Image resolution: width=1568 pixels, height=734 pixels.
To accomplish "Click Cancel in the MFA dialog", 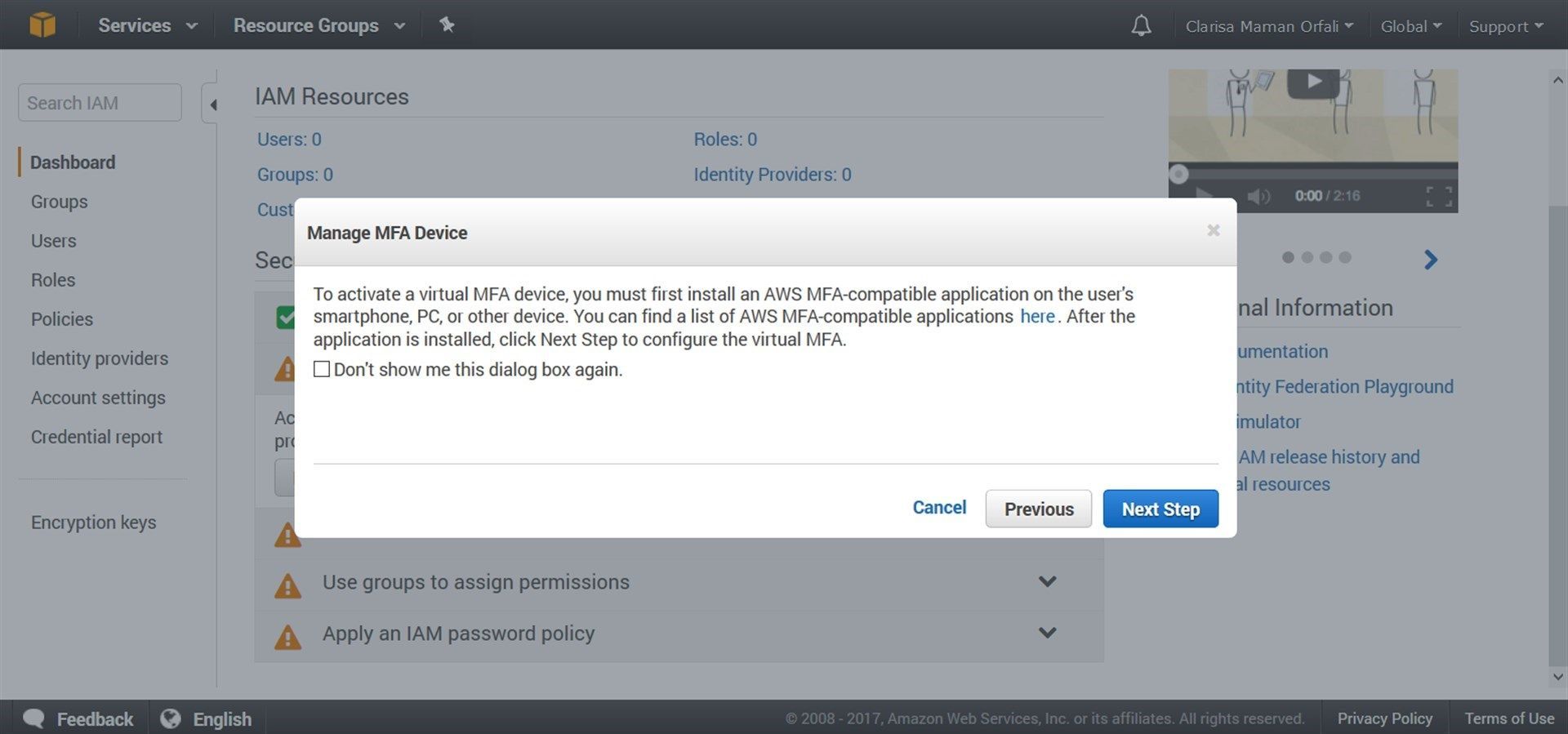I will point(939,508).
